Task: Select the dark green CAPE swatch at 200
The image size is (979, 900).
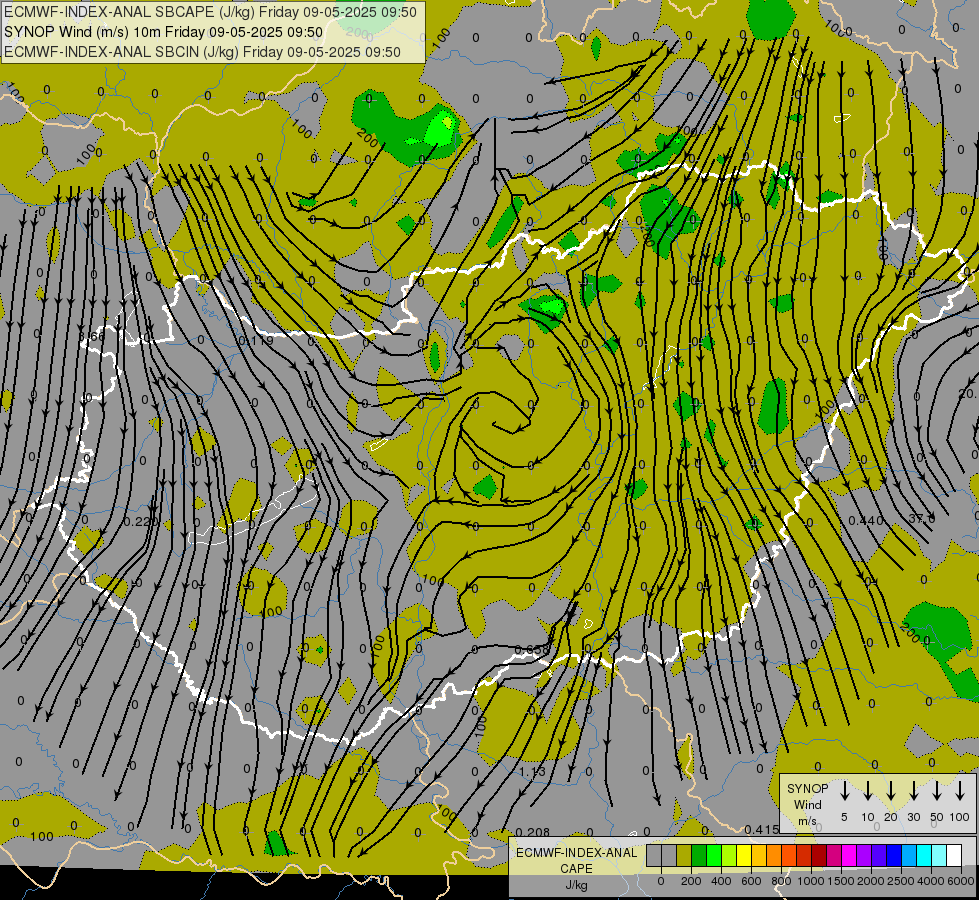Action: tap(699, 856)
